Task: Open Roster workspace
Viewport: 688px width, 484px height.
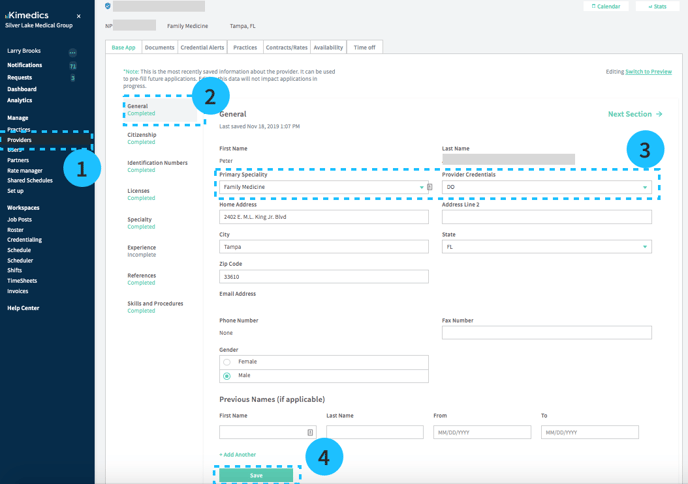Action: [15, 230]
